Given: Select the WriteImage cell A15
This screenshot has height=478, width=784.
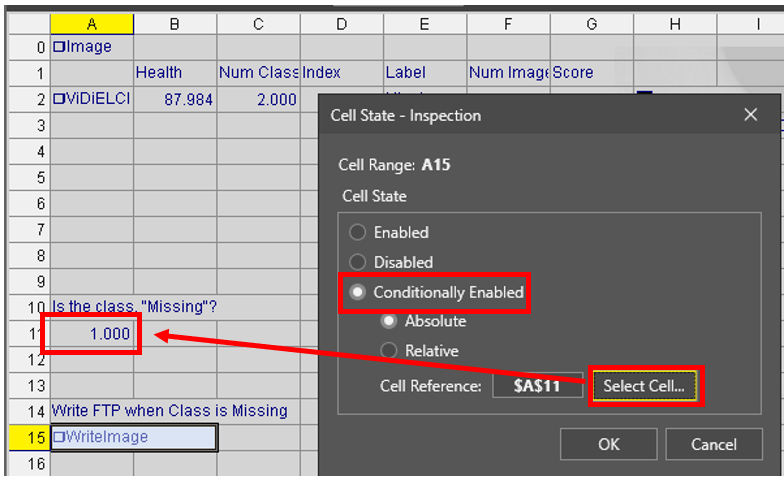Looking at the screenshot, I should tap(133, 437).
